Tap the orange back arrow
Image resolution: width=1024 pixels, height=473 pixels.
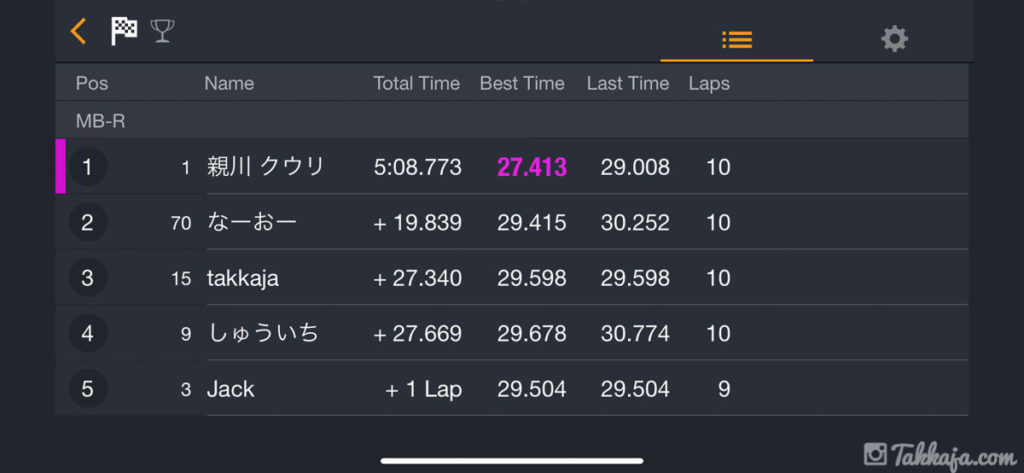[78, 31]
